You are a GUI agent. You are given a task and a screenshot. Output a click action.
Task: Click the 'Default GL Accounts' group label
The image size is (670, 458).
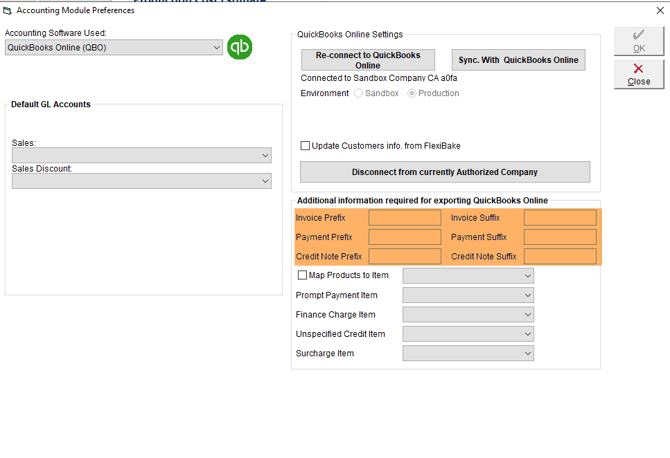click(50, 104)
